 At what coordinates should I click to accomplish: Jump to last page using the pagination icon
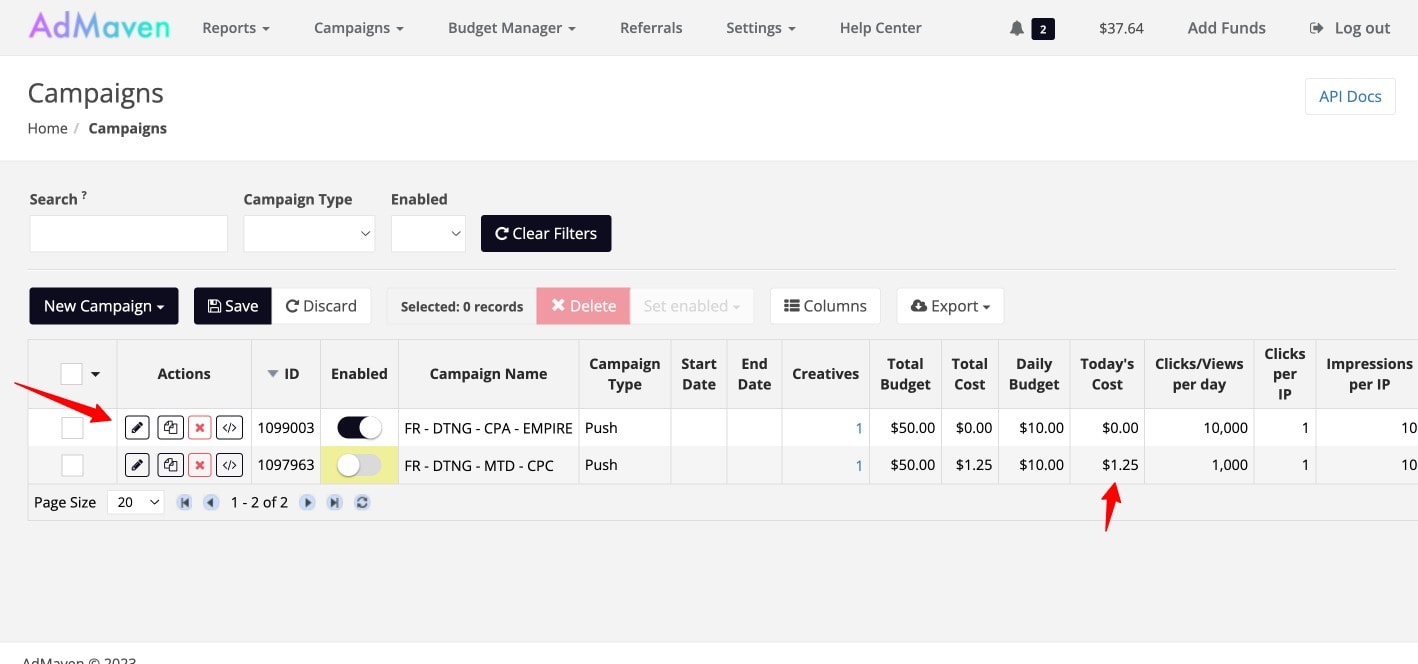[x=334, y=502]
